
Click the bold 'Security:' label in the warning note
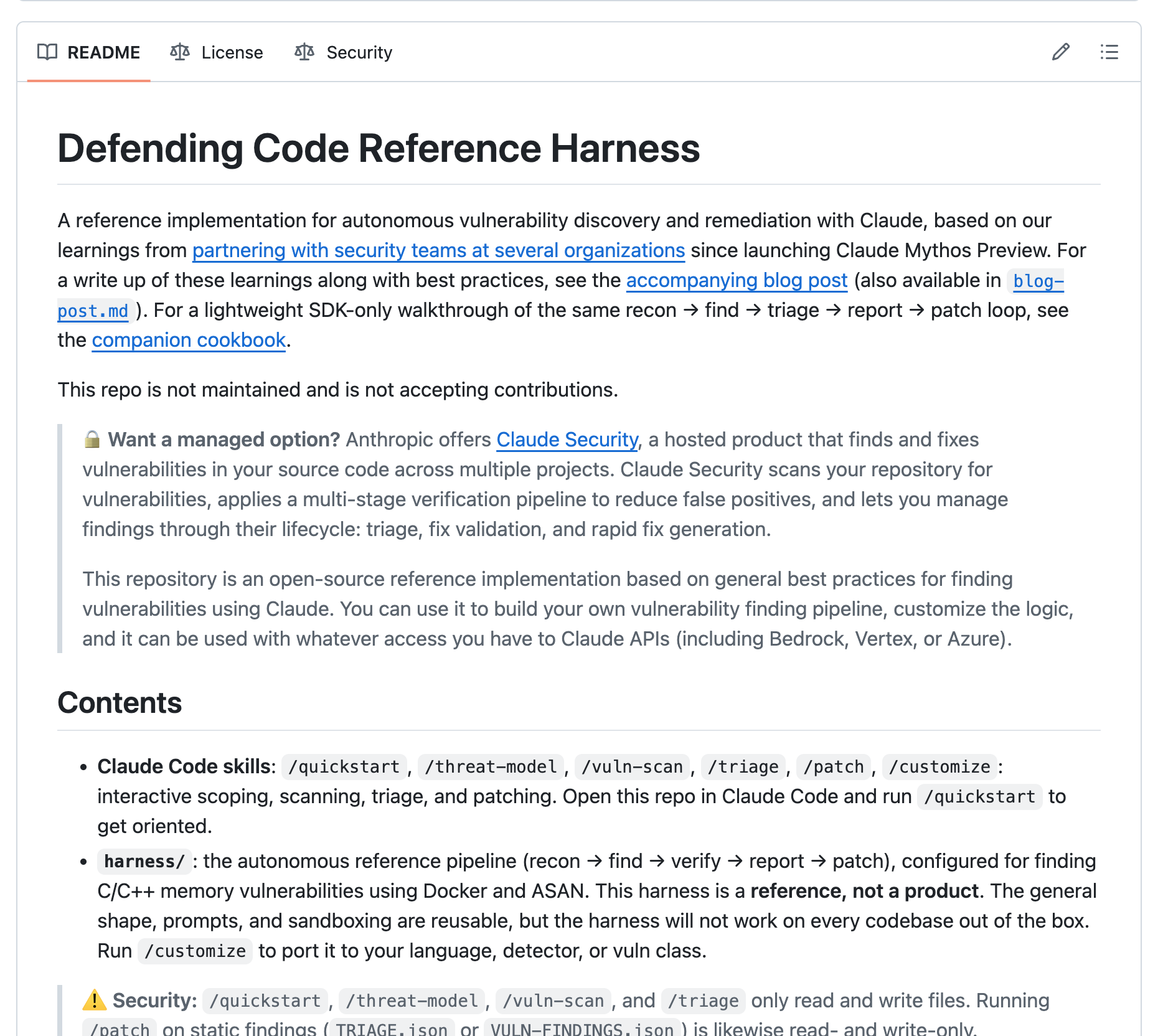(x=155, y=1001)
